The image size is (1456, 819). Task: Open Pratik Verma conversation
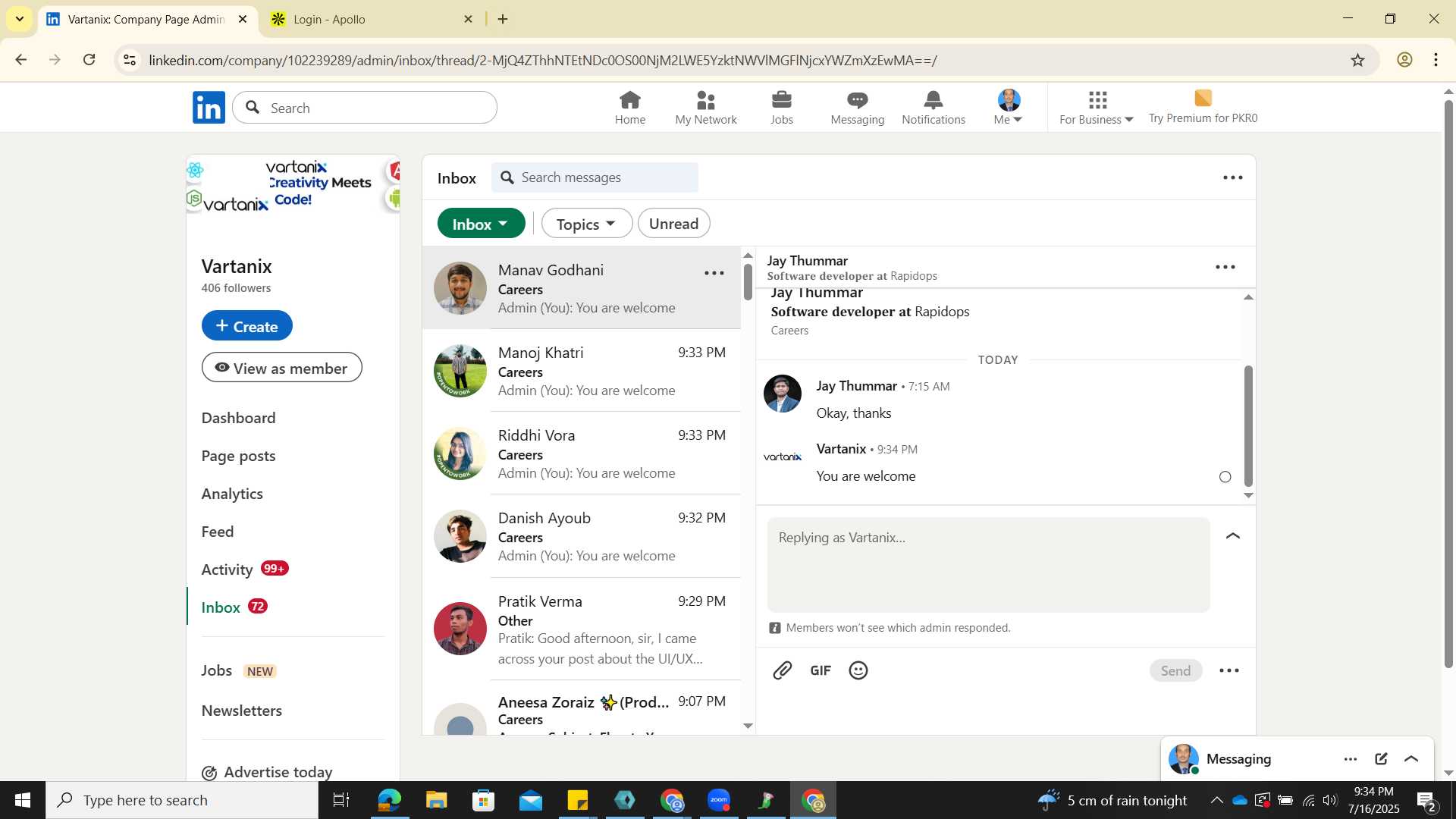(x=582, y=629)
